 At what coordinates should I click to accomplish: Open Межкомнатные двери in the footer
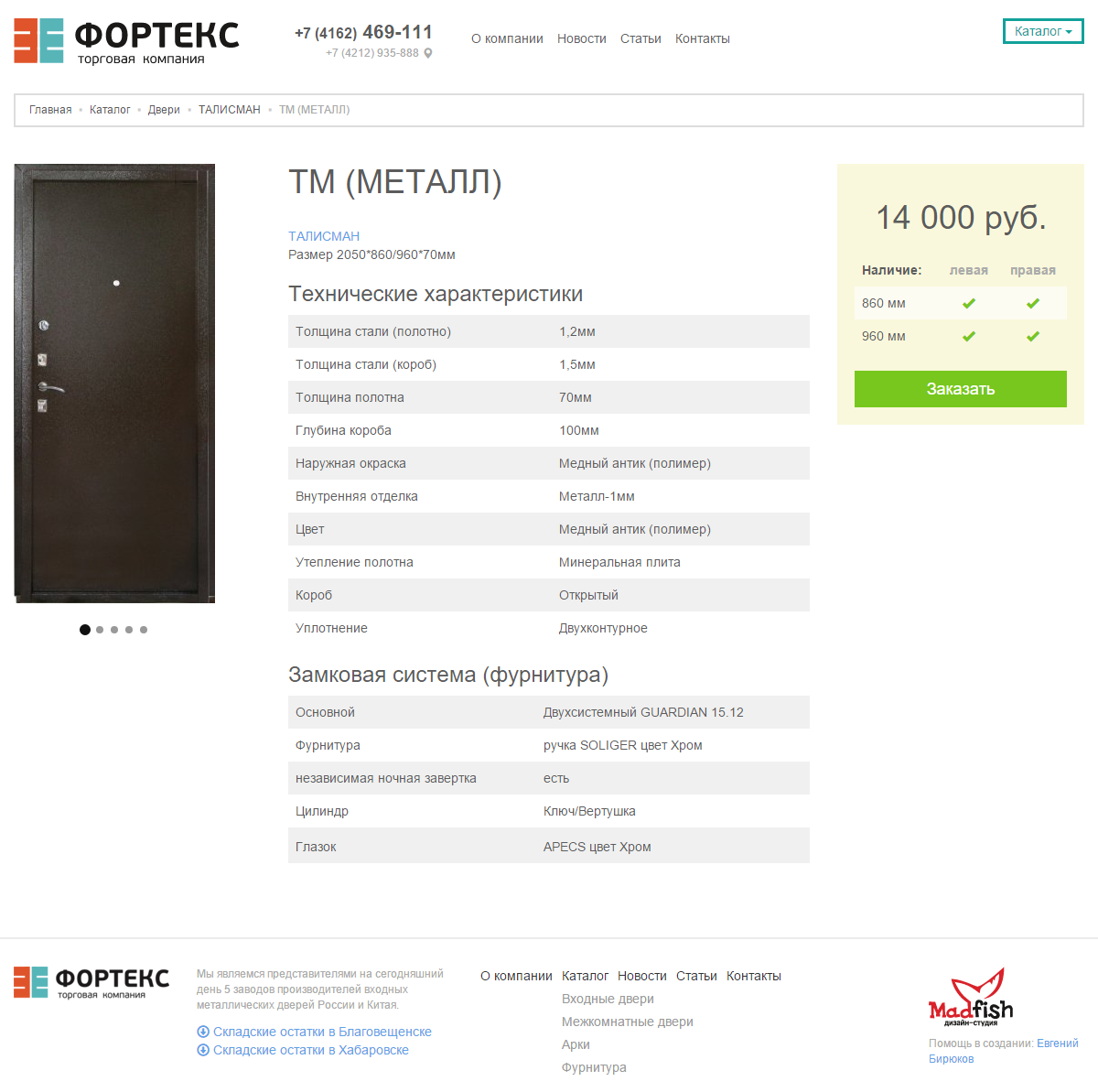628,1022
